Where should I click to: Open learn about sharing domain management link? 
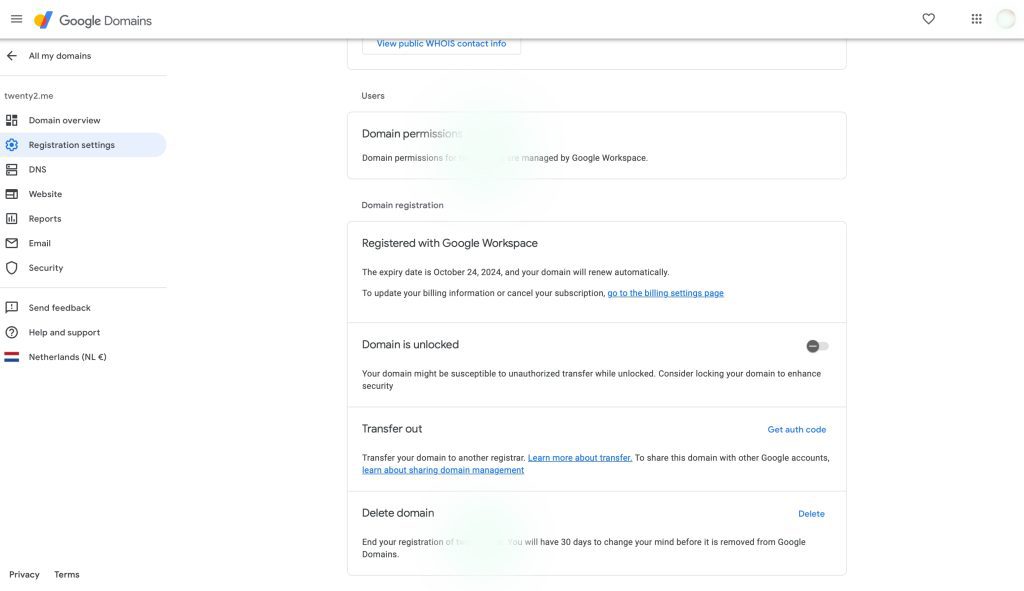tap(443, 470)
